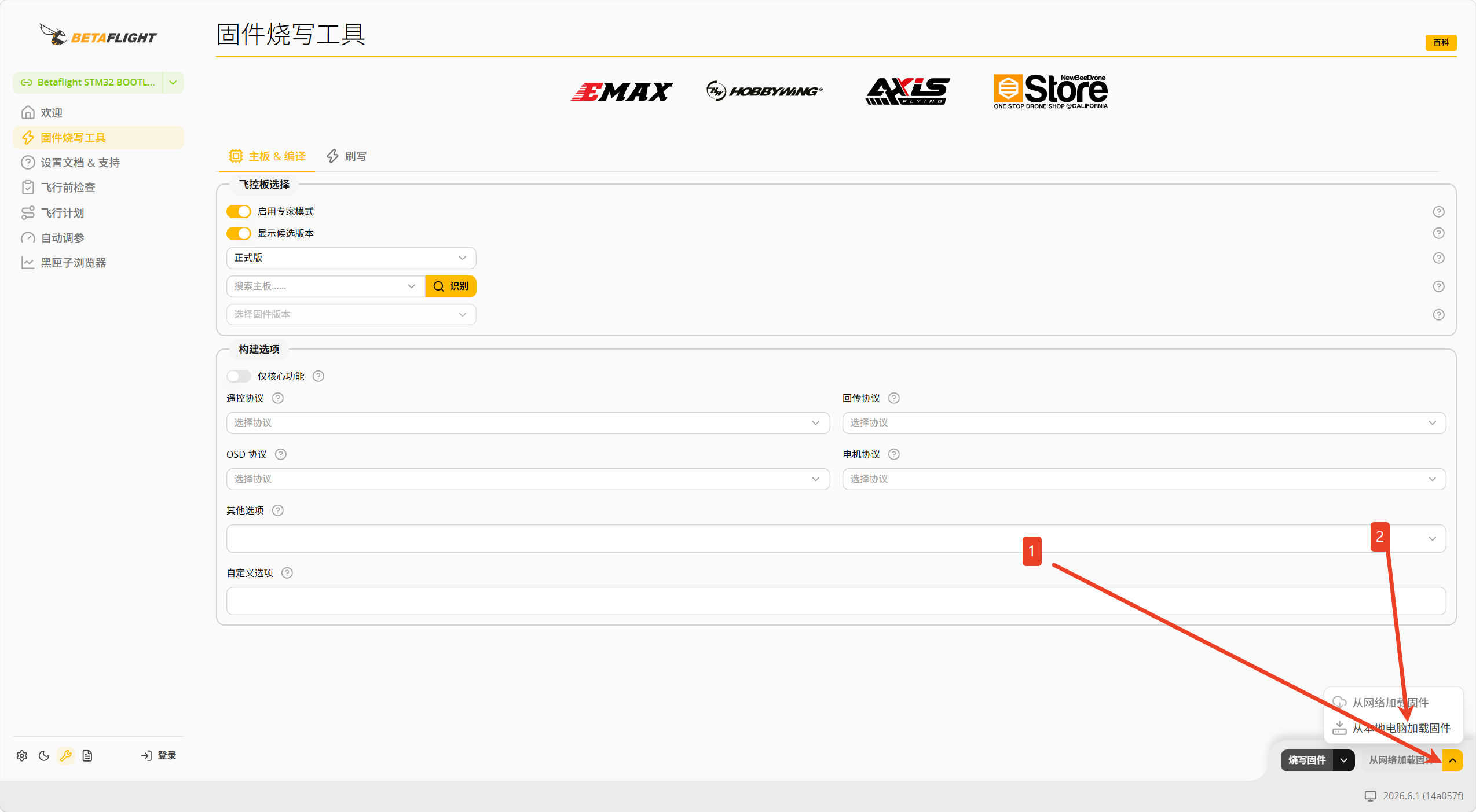Viewport: 1476px width, 812px height.
Task: Expand OSD 协议 dropdown
Action: [528, 479]
